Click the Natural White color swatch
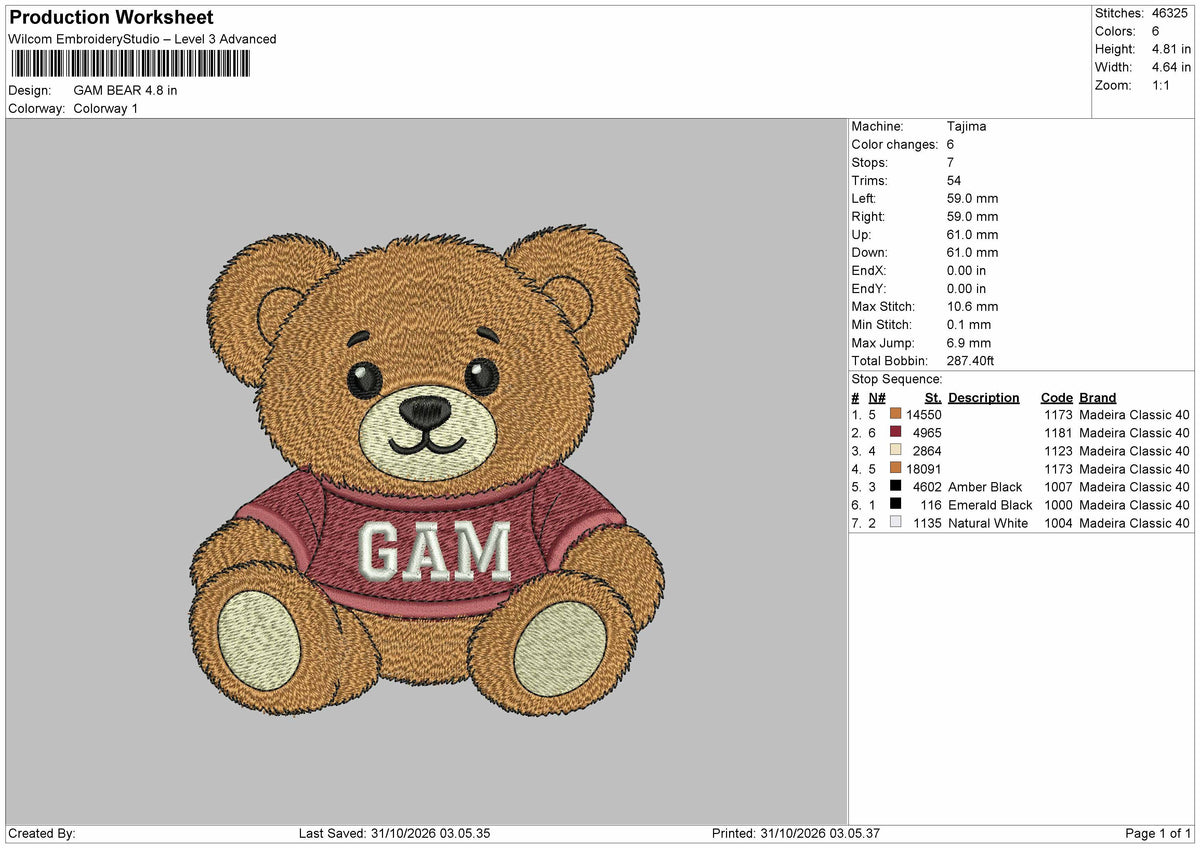Screen dimensions: 1200x848 pos(895,522)
